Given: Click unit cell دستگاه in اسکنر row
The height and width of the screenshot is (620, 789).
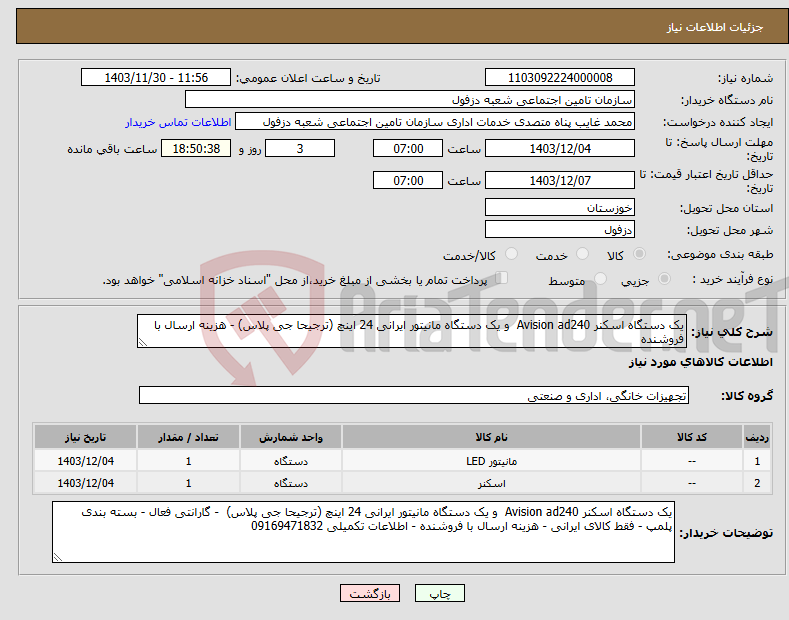Looking at the screenshot, I should pos(291,483).
